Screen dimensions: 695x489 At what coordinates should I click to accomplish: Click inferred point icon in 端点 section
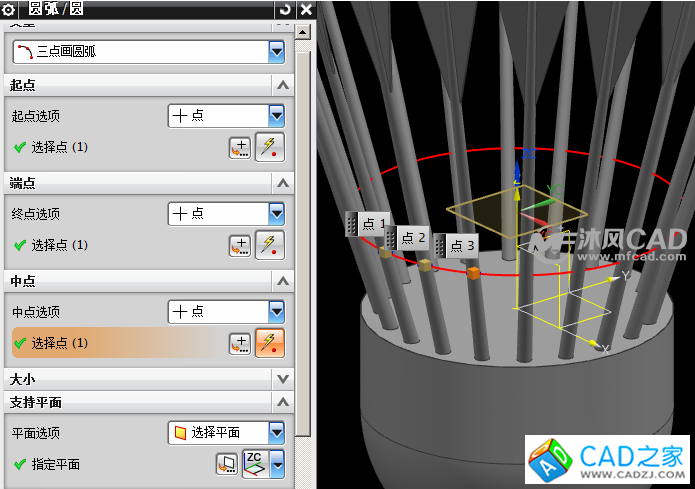click(x=270, y=245)
